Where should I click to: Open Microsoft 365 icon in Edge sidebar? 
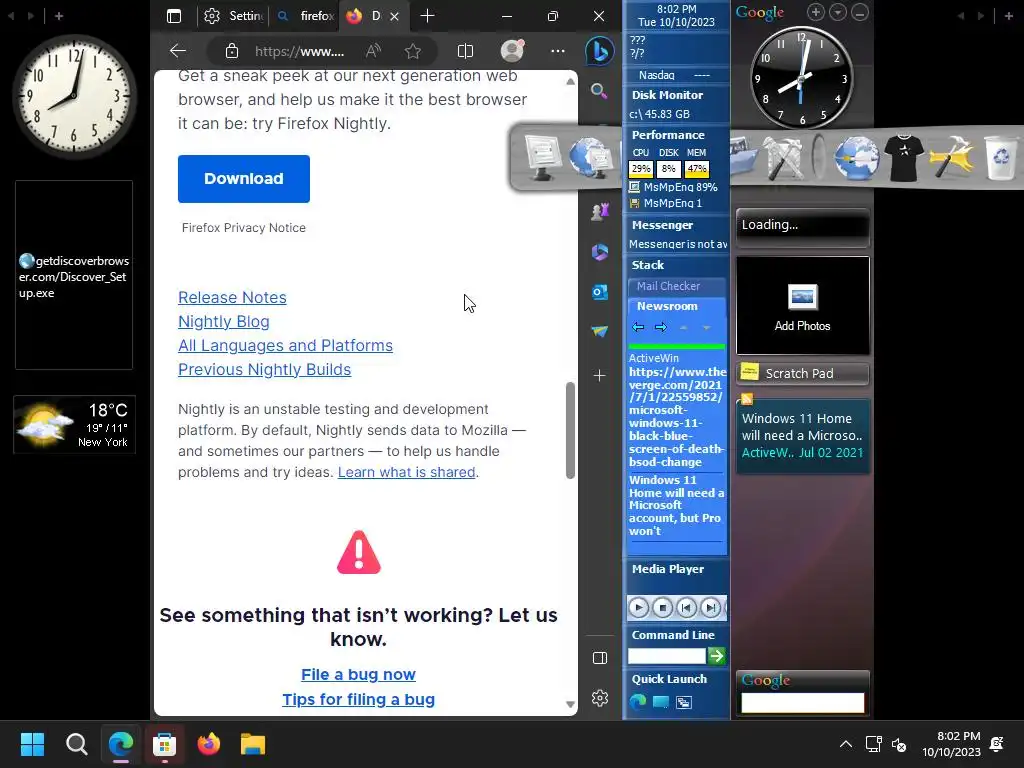click(x=600, y=251)
